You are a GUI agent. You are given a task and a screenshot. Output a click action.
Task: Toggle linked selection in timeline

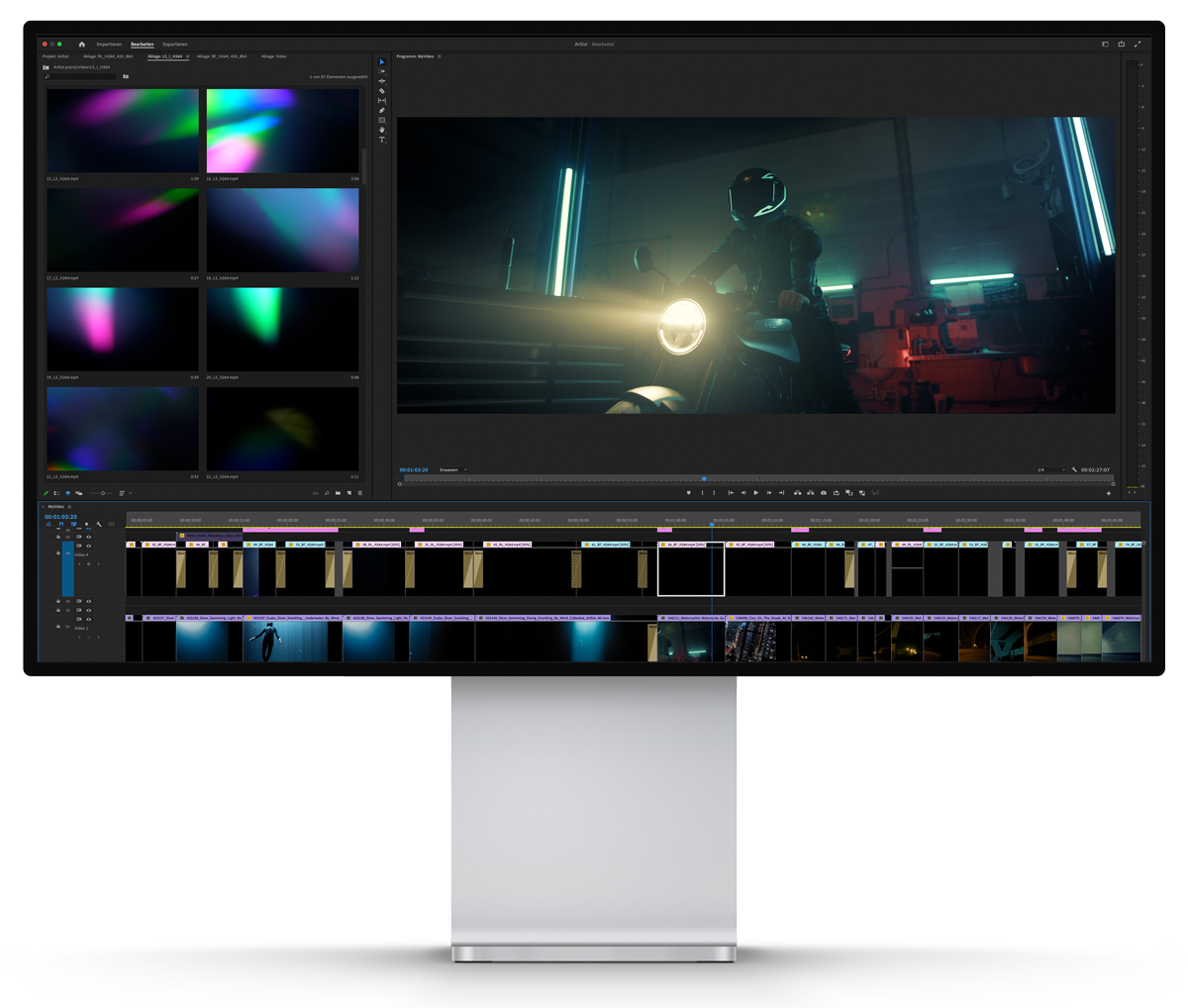pos(73,525)
